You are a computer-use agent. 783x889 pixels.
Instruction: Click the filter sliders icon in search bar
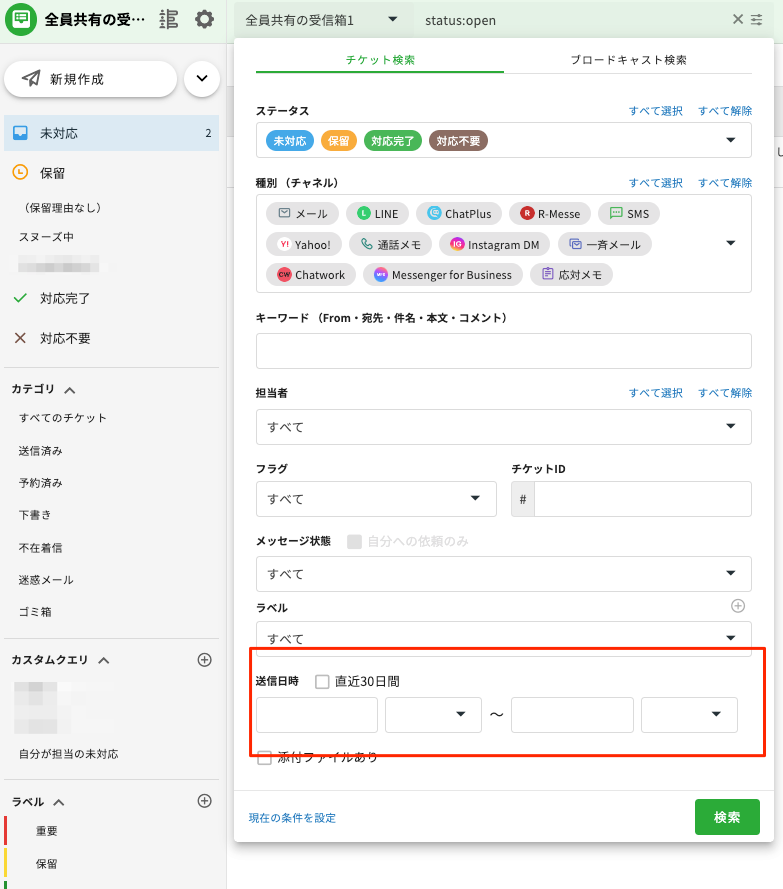pyautogui.click(x=757, y=20)
